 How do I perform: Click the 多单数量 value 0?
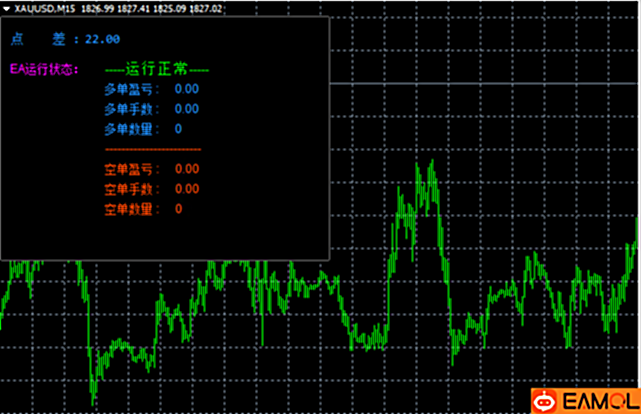pos(178,129)
